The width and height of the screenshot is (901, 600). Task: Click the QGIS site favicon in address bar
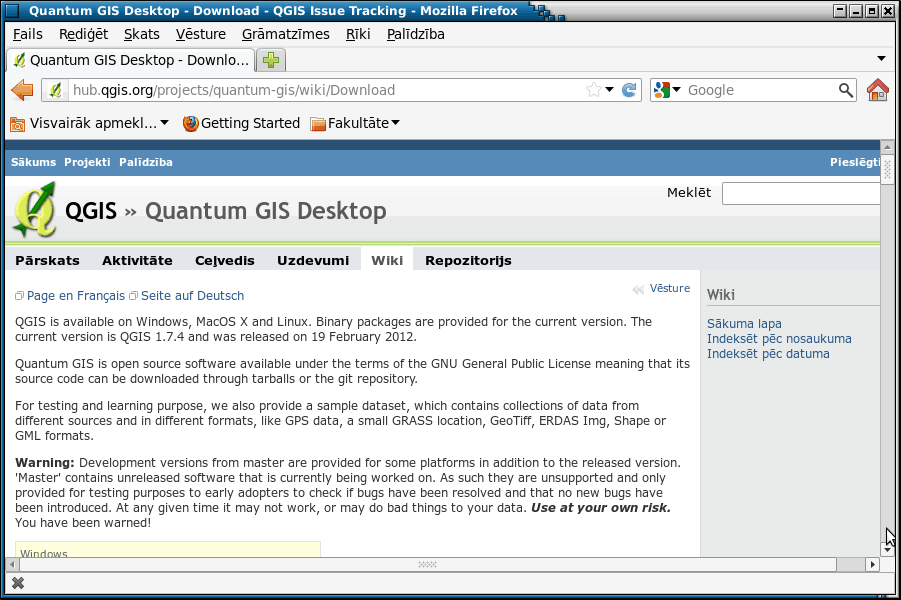pos(55,90)
